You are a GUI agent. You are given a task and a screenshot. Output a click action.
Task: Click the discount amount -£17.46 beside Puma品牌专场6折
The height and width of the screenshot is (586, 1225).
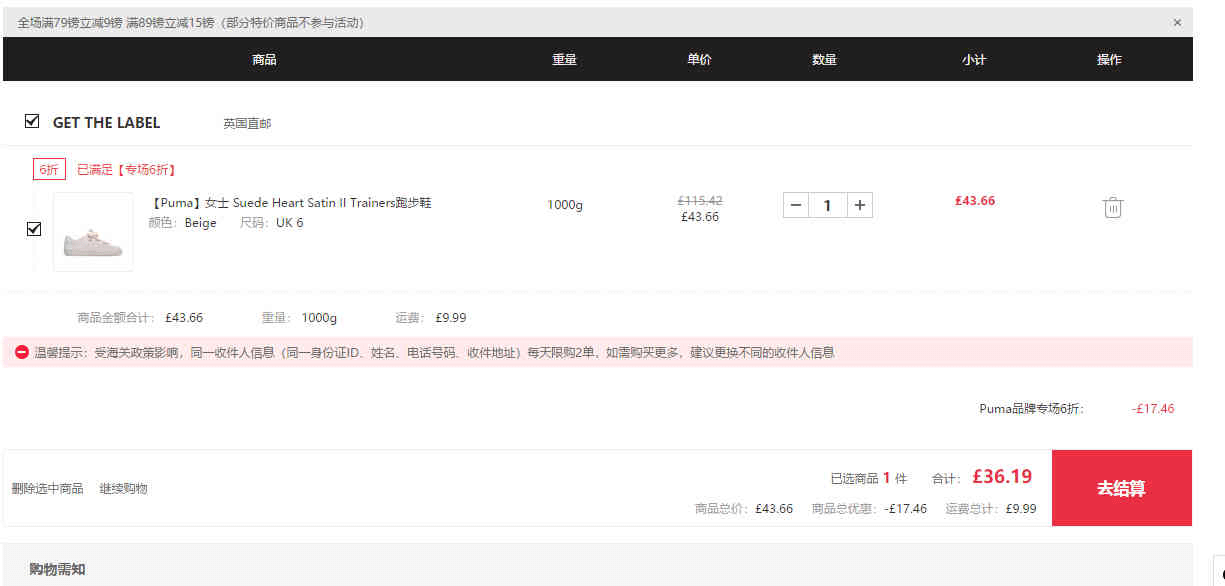1153,409
